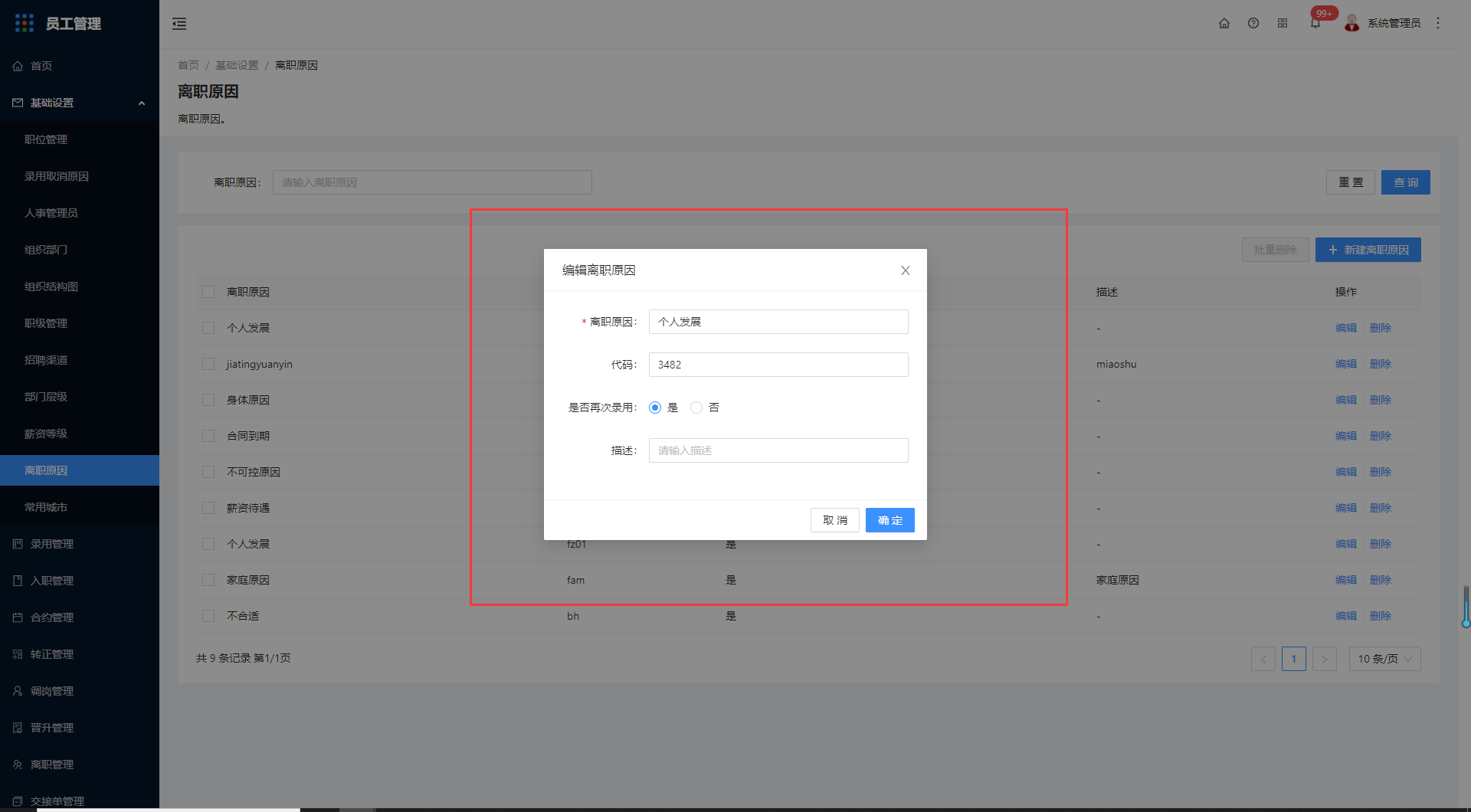Open the home icon in top bar
Screen dimensions: 1471x812
point(1224,23)
